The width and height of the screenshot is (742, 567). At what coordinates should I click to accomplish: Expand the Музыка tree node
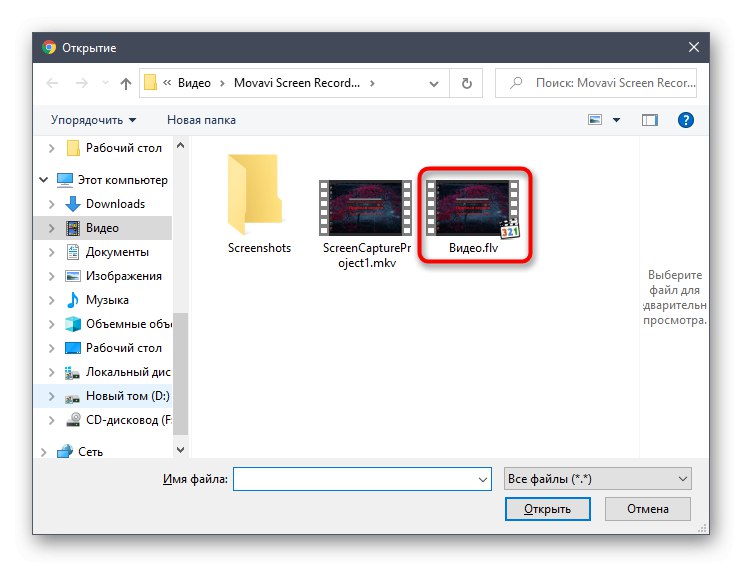click(52, 300)
